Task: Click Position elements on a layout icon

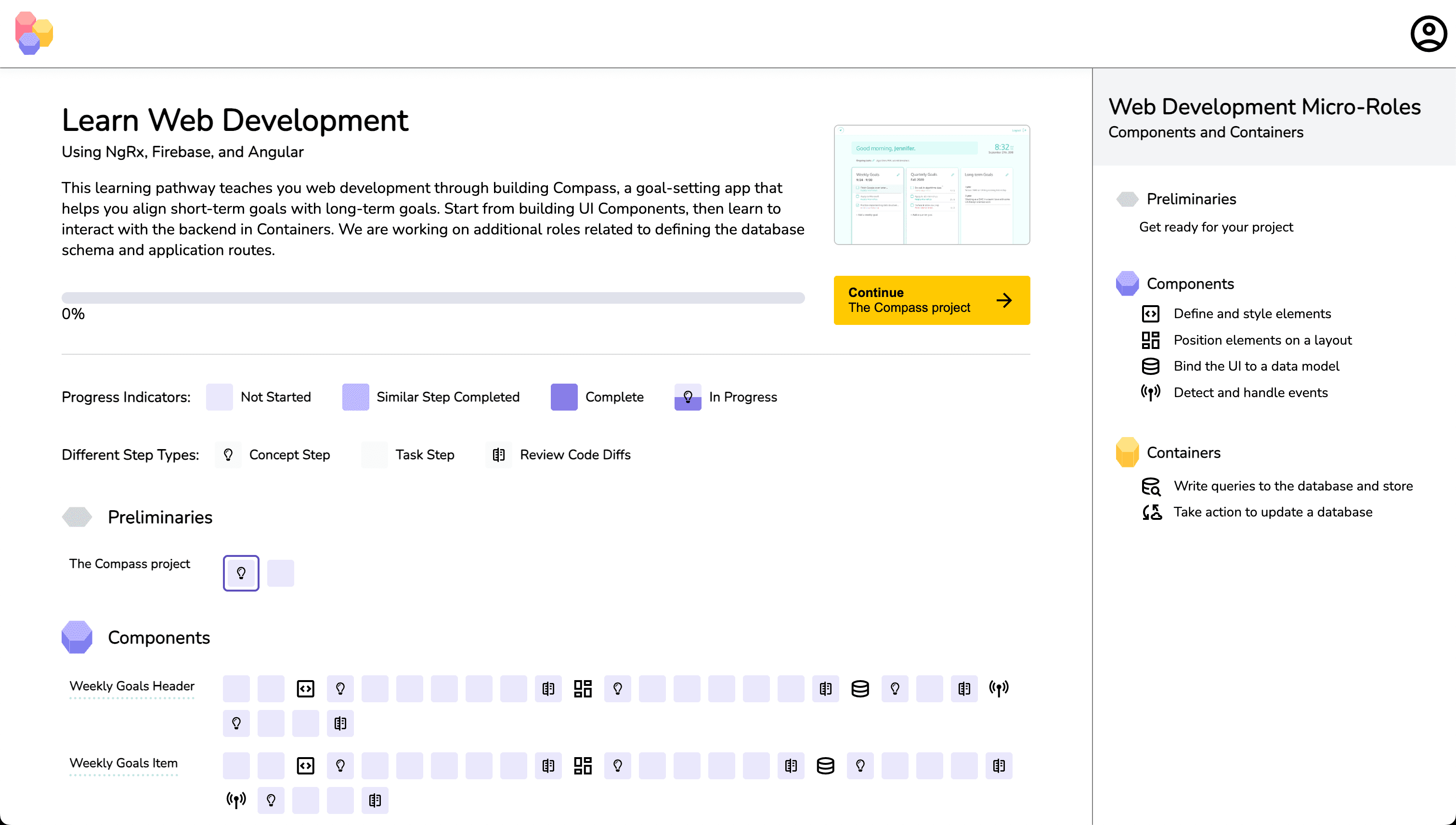Action: click(x=1150, y=340)
